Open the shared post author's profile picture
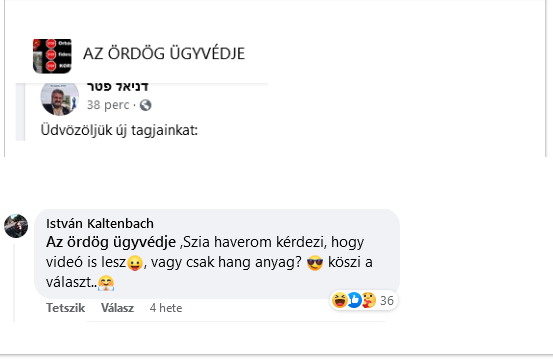This screenshot has width=553, height=360. point(60,99)
